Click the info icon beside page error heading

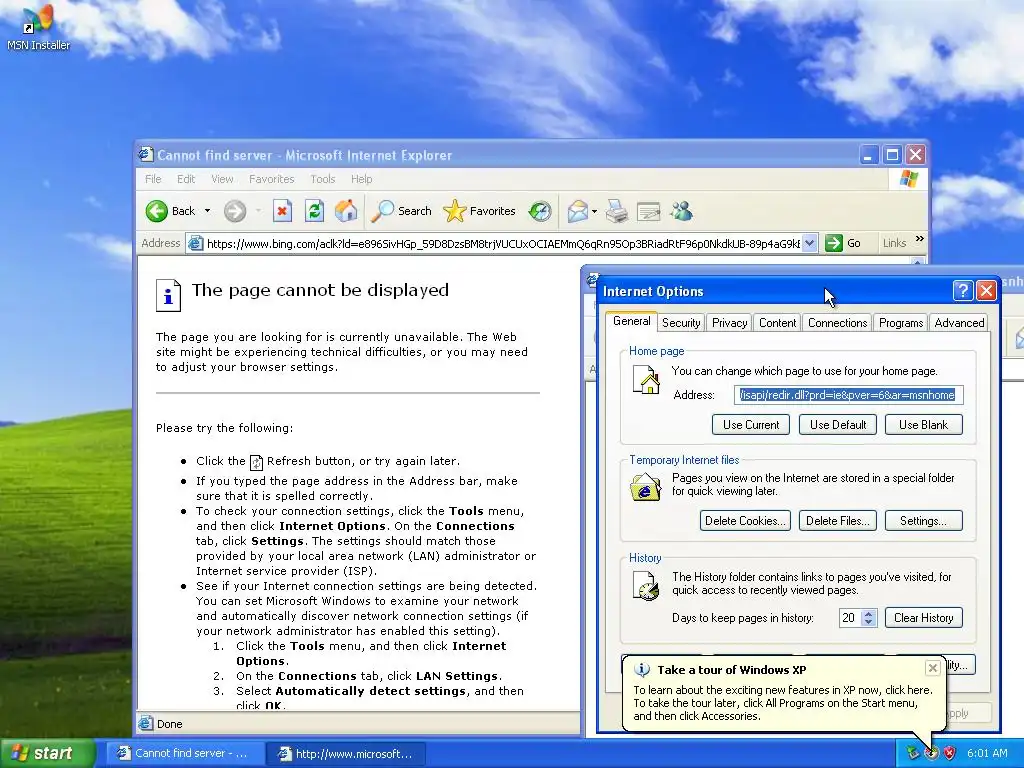(168, 295)
